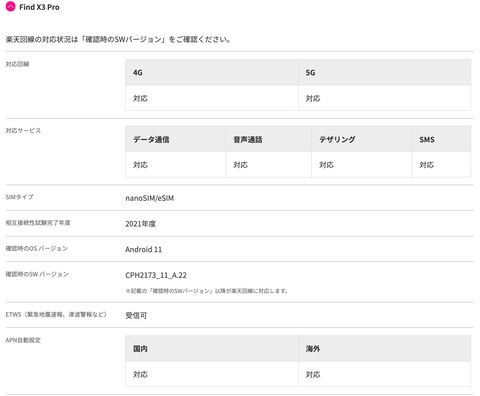480x396 pixels.
Task: Click the ETWS row label
Action: point(56,314)
